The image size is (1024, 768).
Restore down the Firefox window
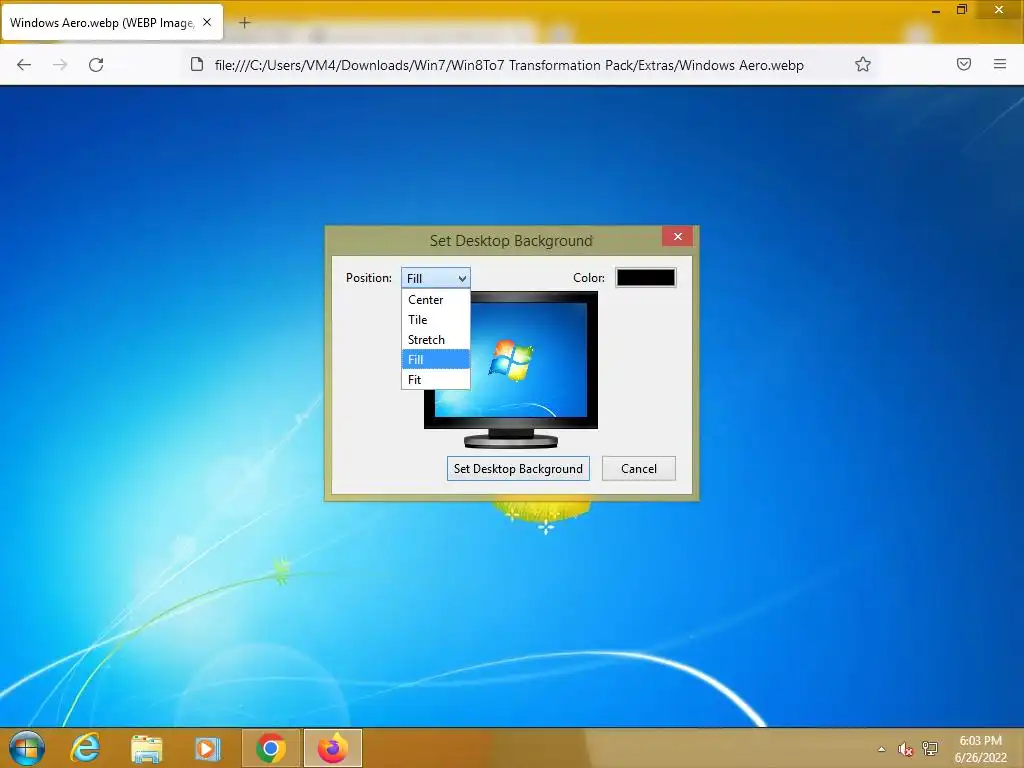(962, 10)
